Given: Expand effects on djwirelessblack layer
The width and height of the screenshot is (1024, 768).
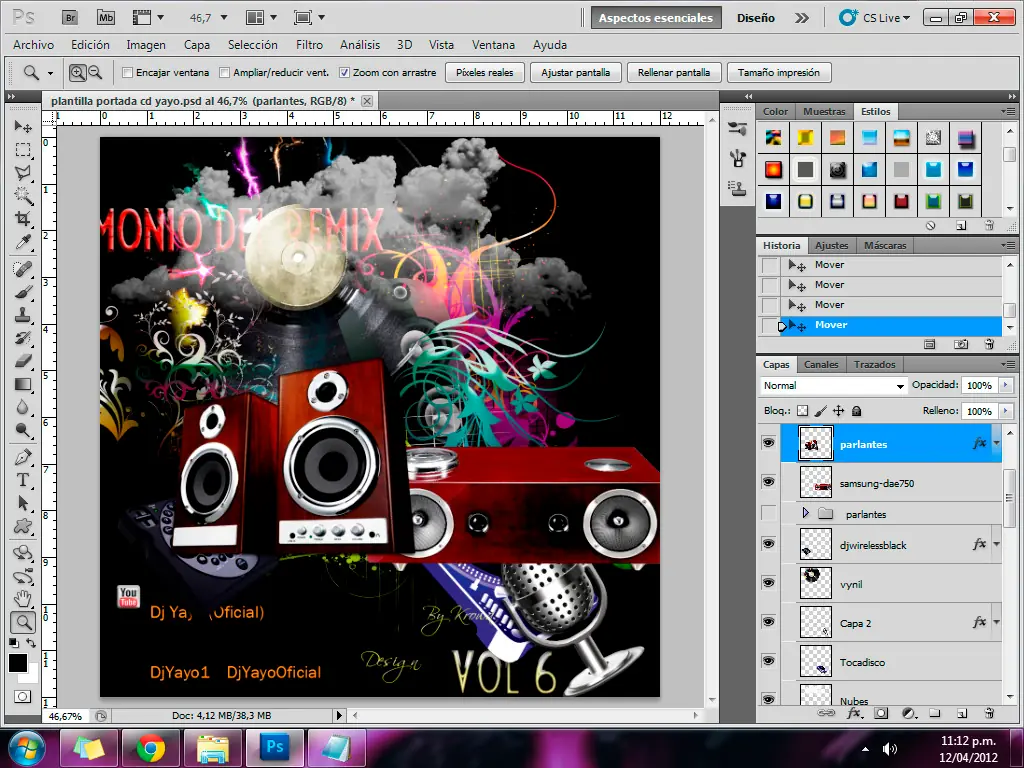Looking at the screenshot, I should (997, 544).
